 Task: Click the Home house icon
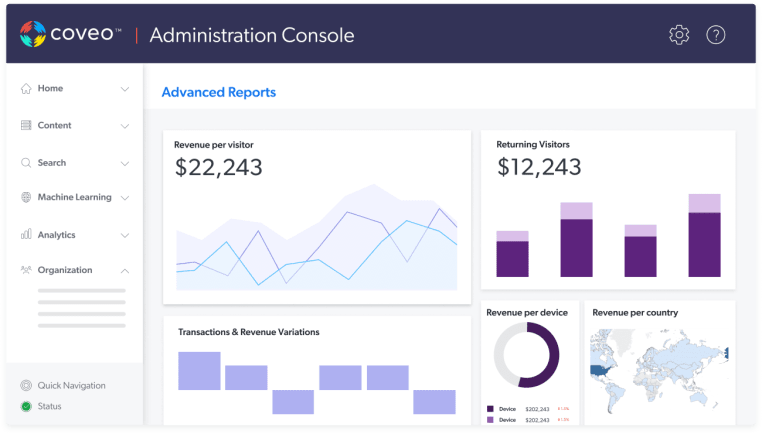tap(26, 88)
